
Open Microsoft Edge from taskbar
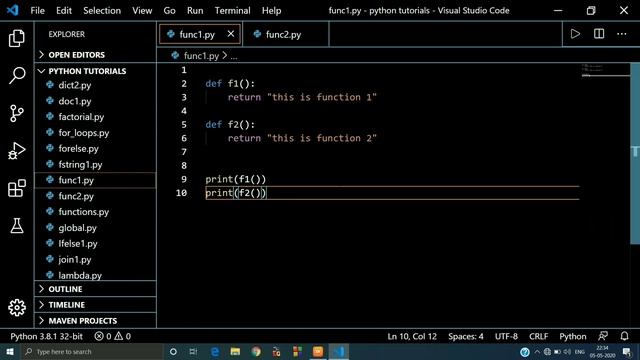pyautogui.click(x=215, y=351)
